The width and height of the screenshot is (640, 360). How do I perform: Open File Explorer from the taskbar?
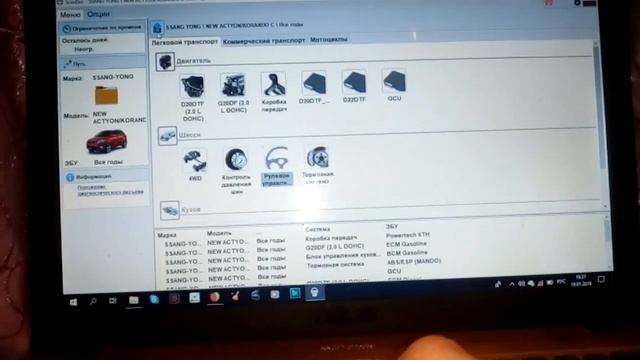pyautogui.click(x=133, y=300)
